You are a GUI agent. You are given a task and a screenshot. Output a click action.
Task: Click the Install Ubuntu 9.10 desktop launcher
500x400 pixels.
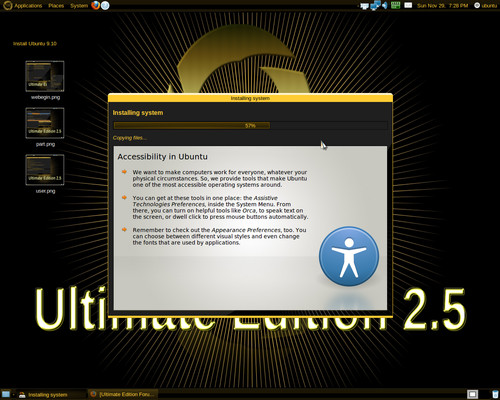(35, 44)
